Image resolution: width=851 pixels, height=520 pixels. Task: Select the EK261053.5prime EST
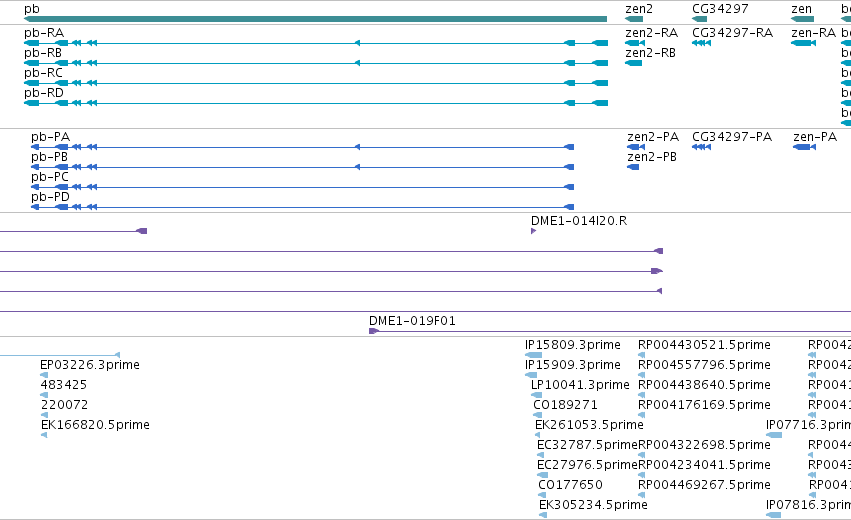click(x=537, y=435)
